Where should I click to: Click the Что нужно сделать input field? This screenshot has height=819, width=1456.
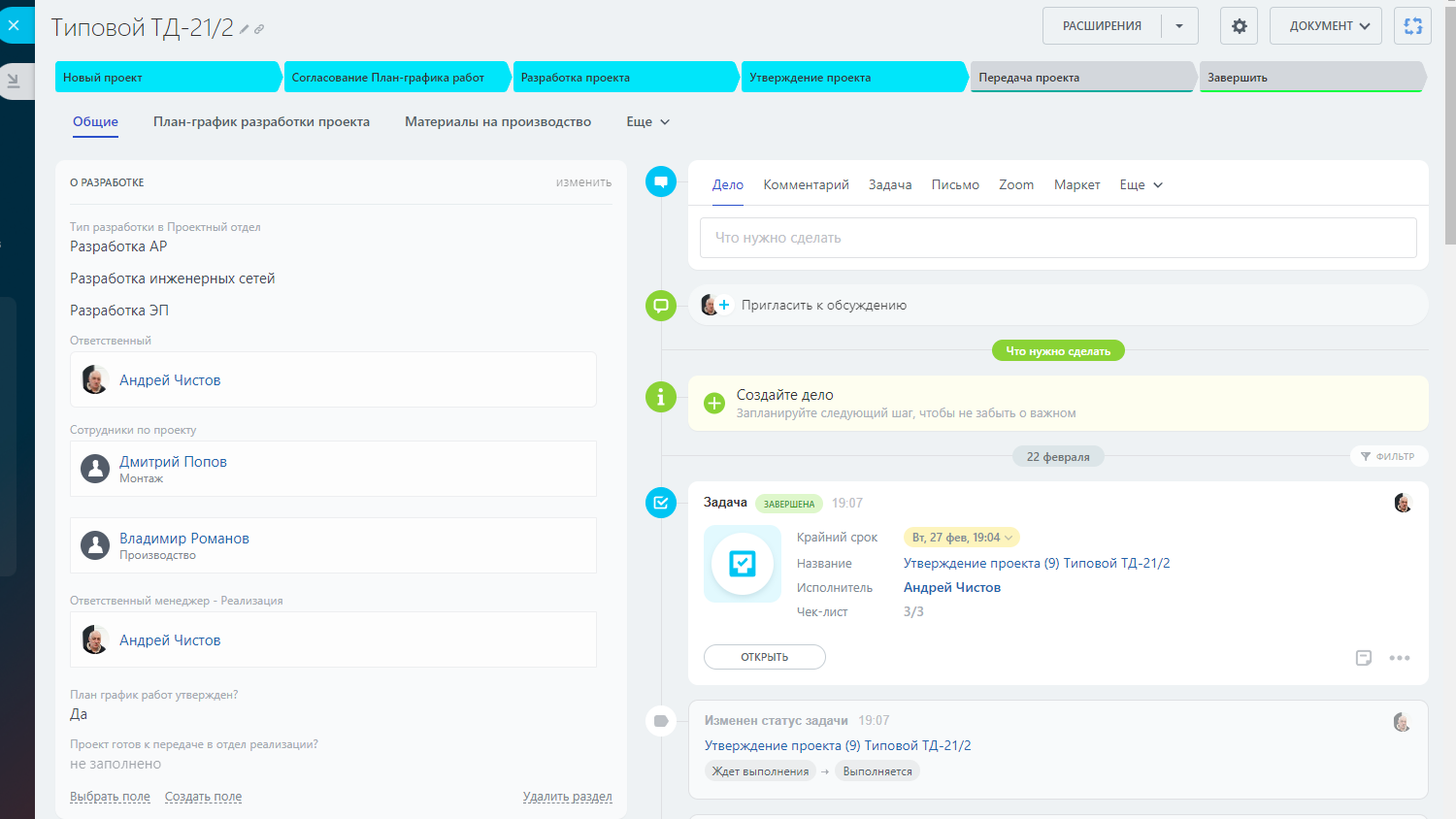pos(1057,238)
